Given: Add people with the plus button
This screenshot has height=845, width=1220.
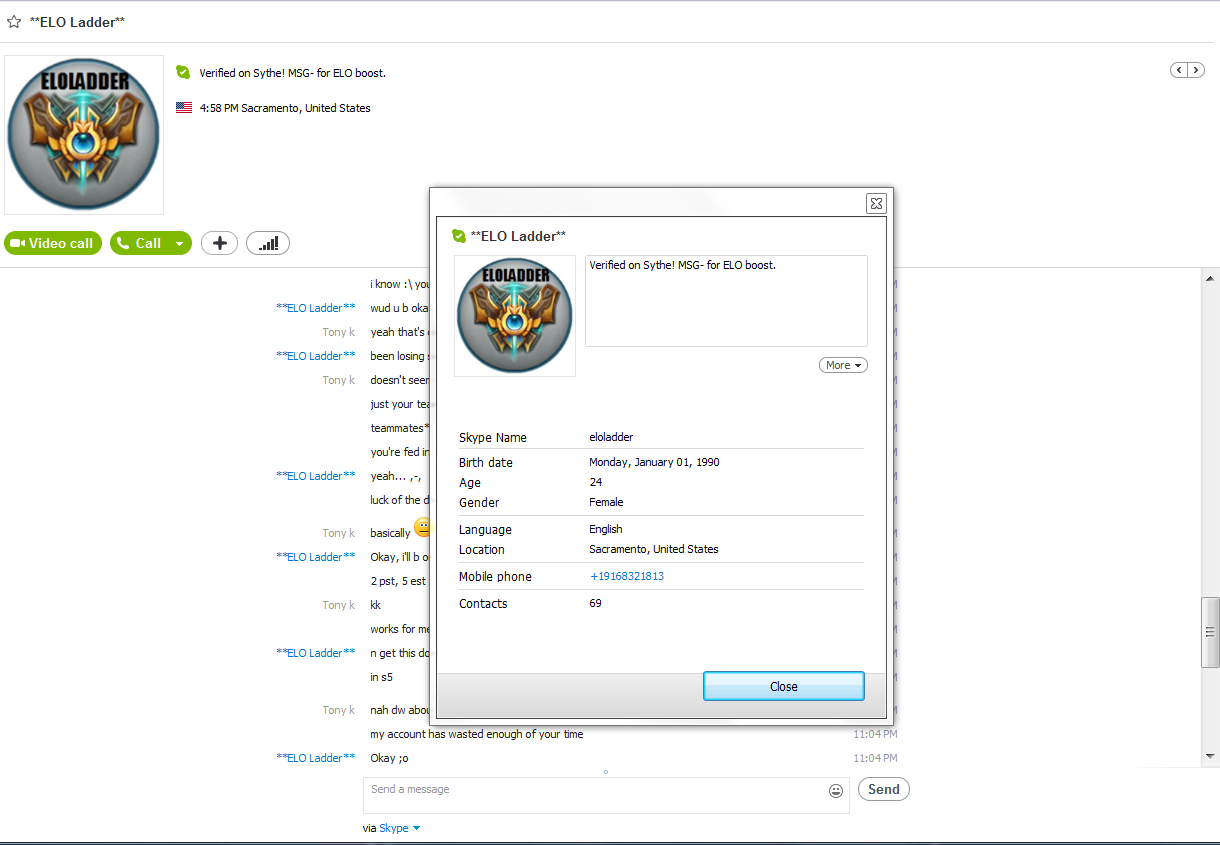Looking at the screenshot, I should click(x=220, y=243).
